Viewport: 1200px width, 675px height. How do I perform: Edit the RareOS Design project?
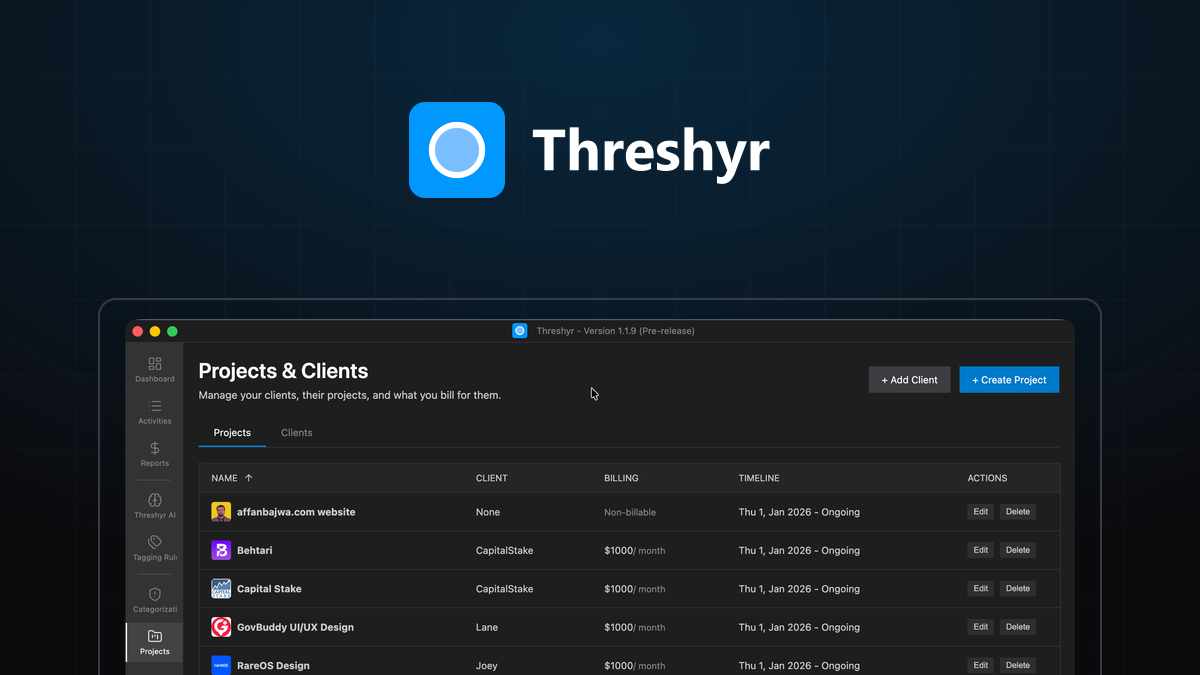[981, 665]
